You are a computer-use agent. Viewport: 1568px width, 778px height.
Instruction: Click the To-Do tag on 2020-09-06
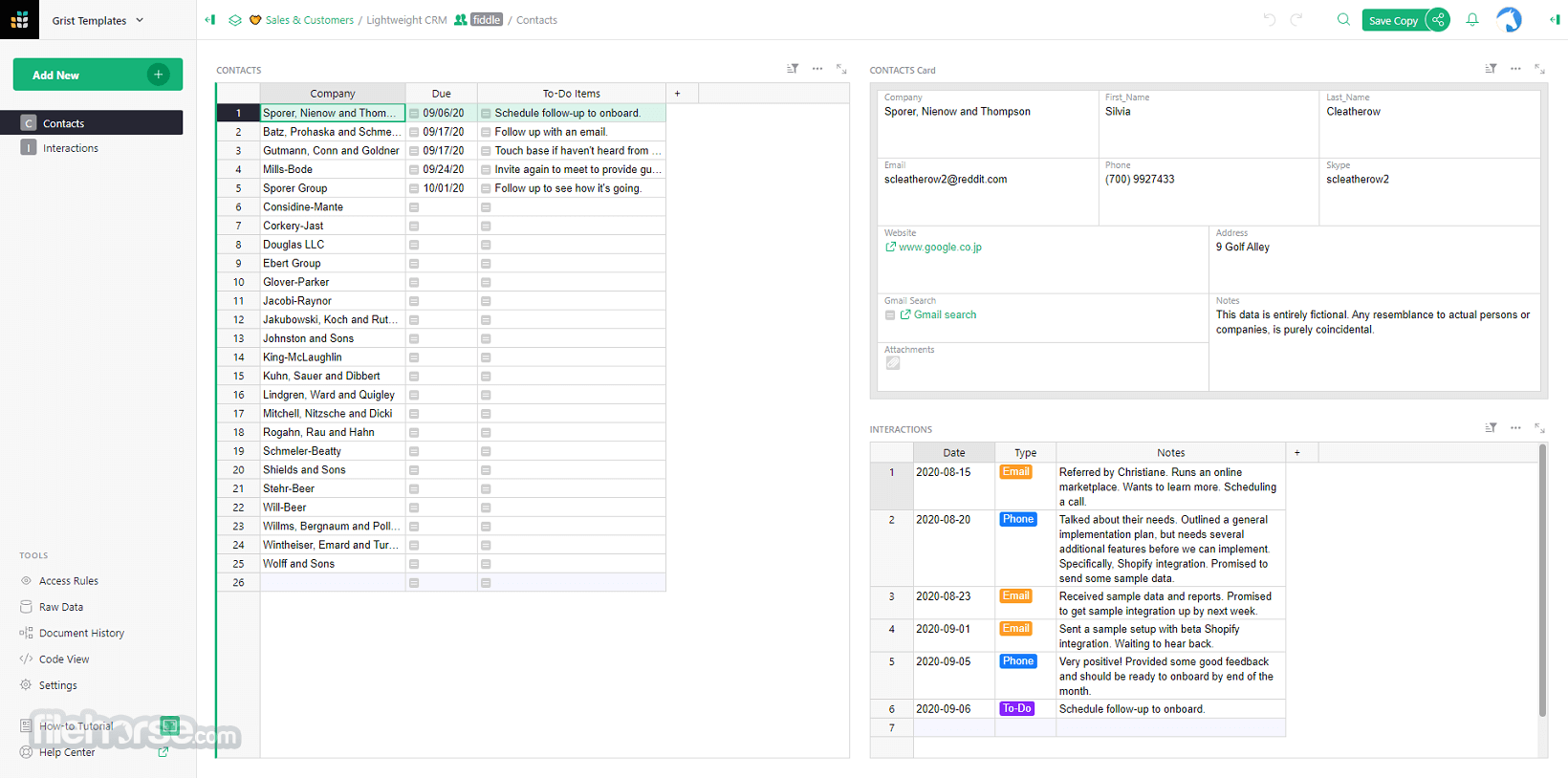(x=1016, y=709)
